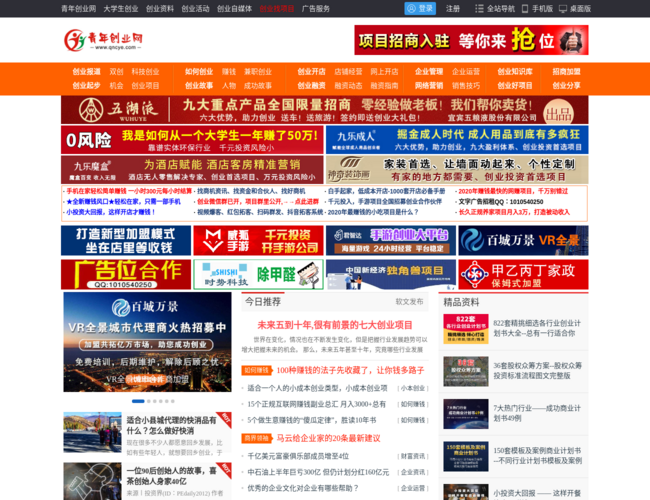Click the 手游创业大平台 ad
Image resolution: width=650 pixels, height=500 pixels.
(391, 240)
